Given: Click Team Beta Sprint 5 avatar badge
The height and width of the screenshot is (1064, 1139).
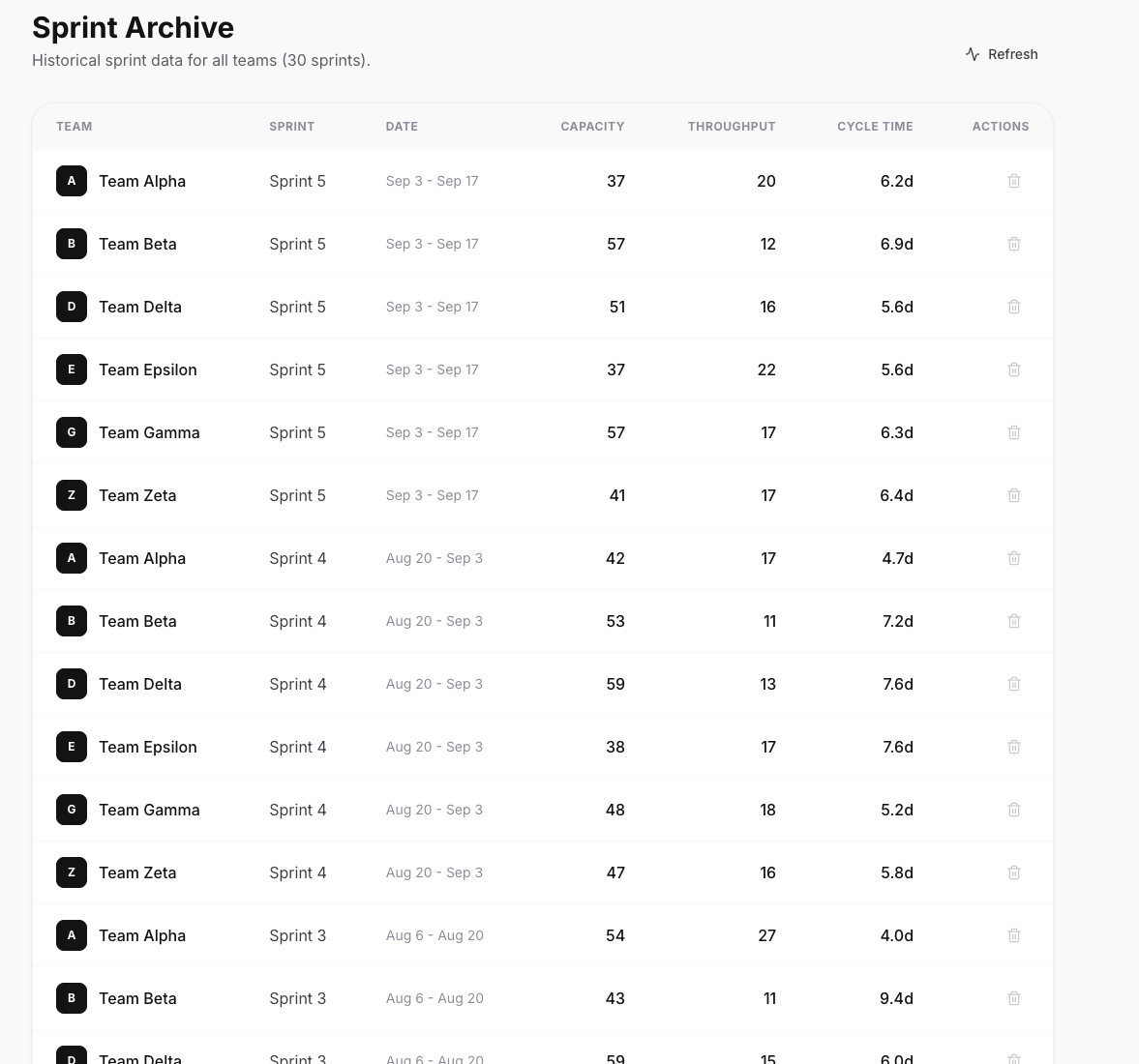Looking at the screenshot, I should pyautogui.click(x=72, y=244).
